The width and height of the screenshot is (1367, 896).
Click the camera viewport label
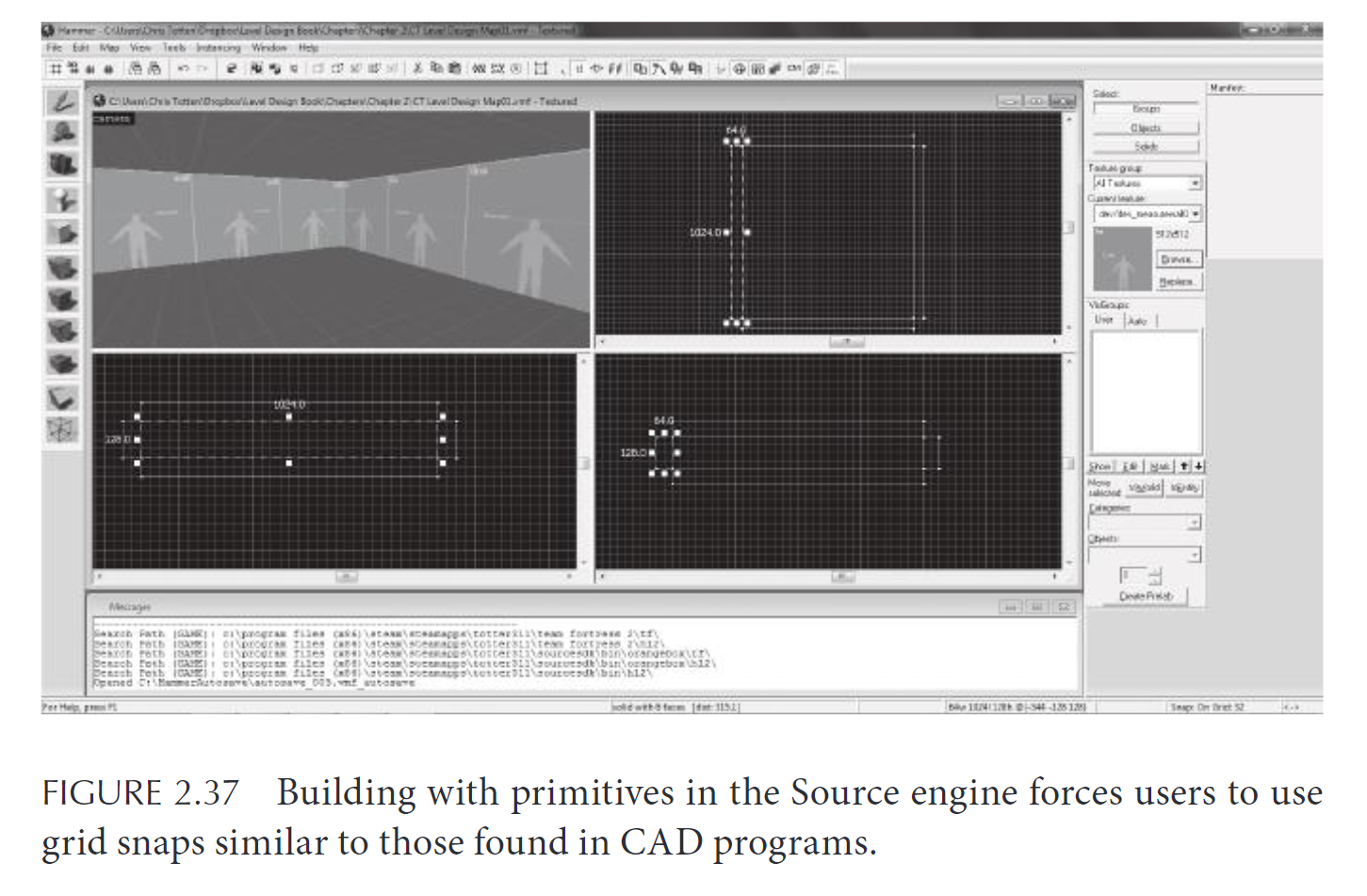(113, 120)
